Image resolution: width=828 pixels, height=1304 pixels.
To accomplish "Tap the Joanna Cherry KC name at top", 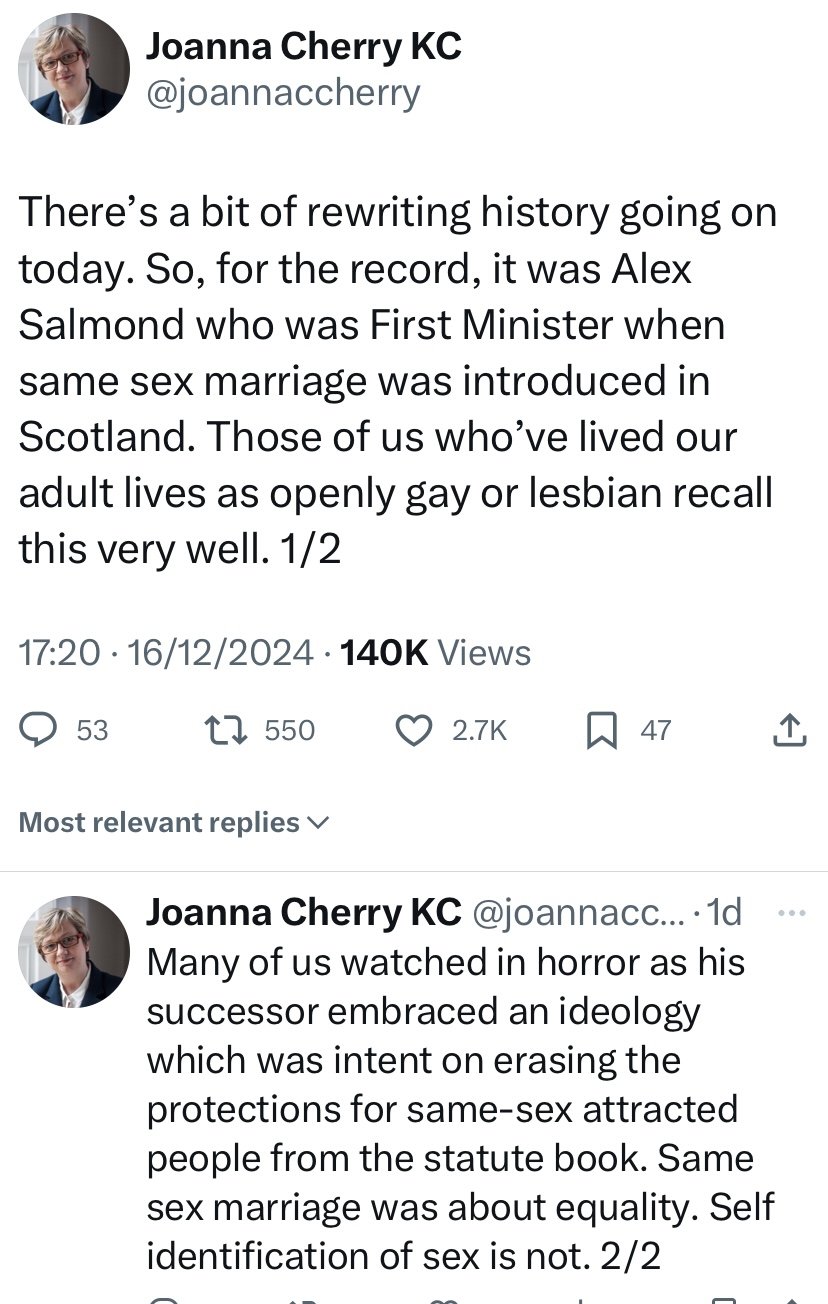I will [x=304, y=45].
